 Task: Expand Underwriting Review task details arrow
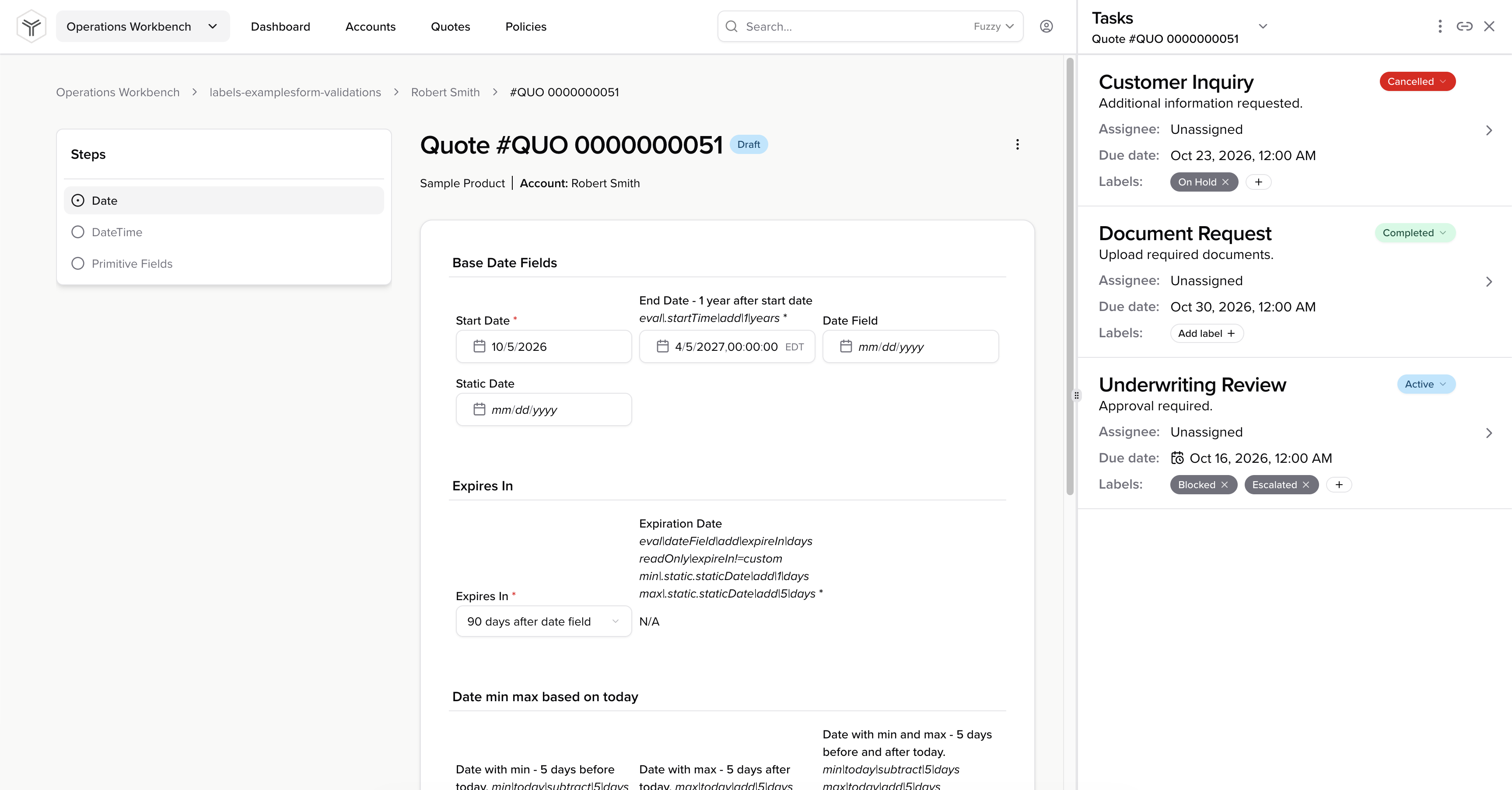1489,433
